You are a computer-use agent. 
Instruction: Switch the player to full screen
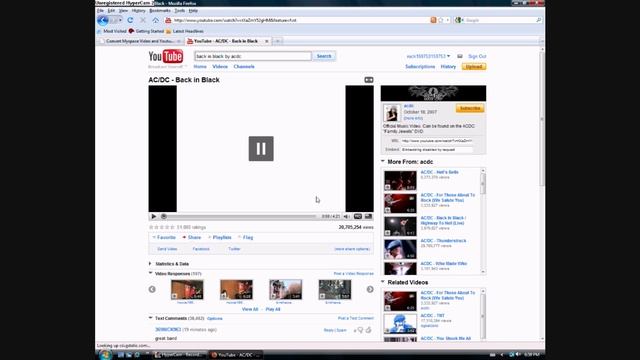tap(369, 216)
